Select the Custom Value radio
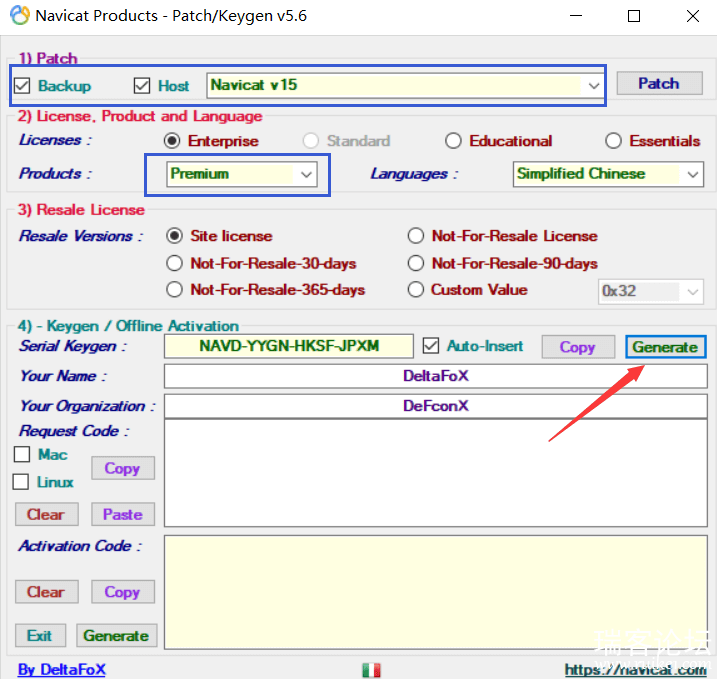Screen dimensions: 717x679 pyautogui.click(x=416, y=289)
